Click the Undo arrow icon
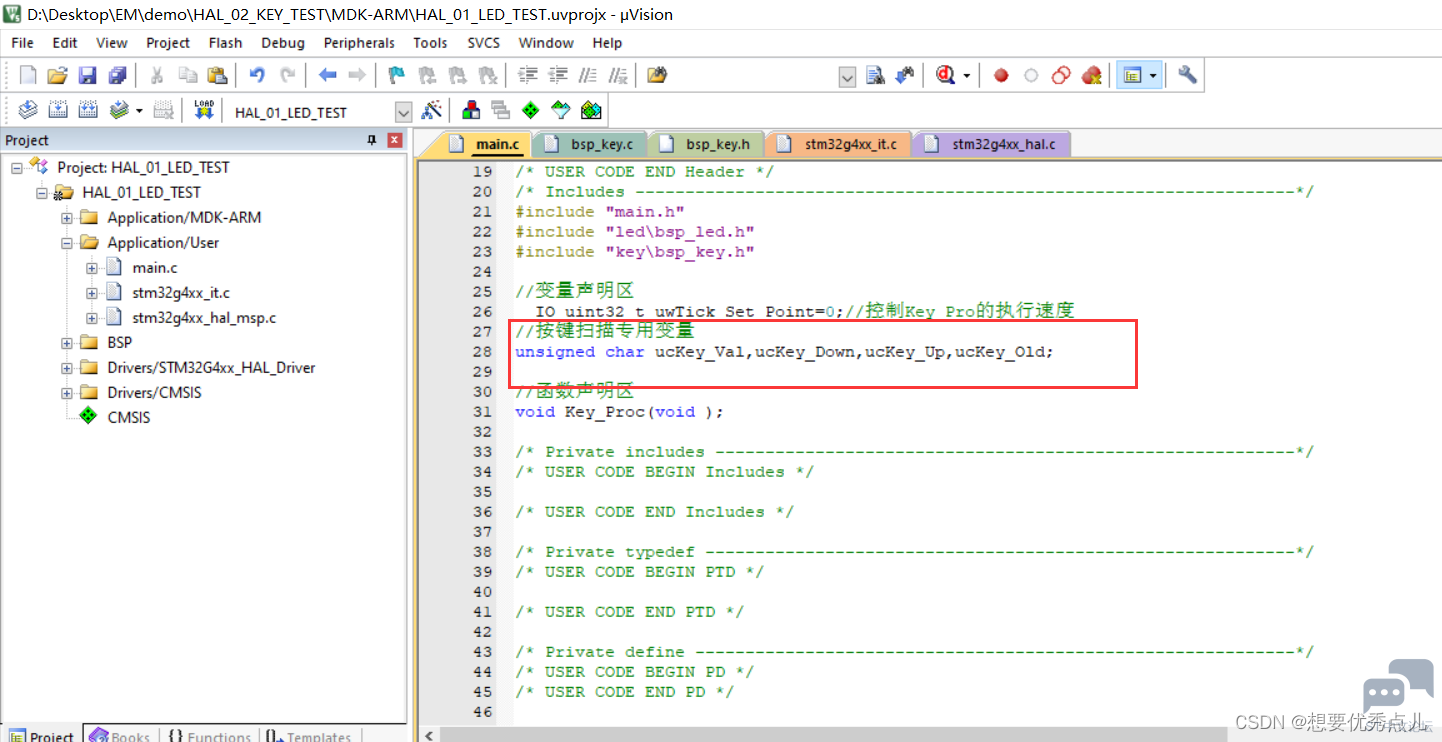Screen dimensions: 1442x742 pyautogui.click(x=258, y=75)
